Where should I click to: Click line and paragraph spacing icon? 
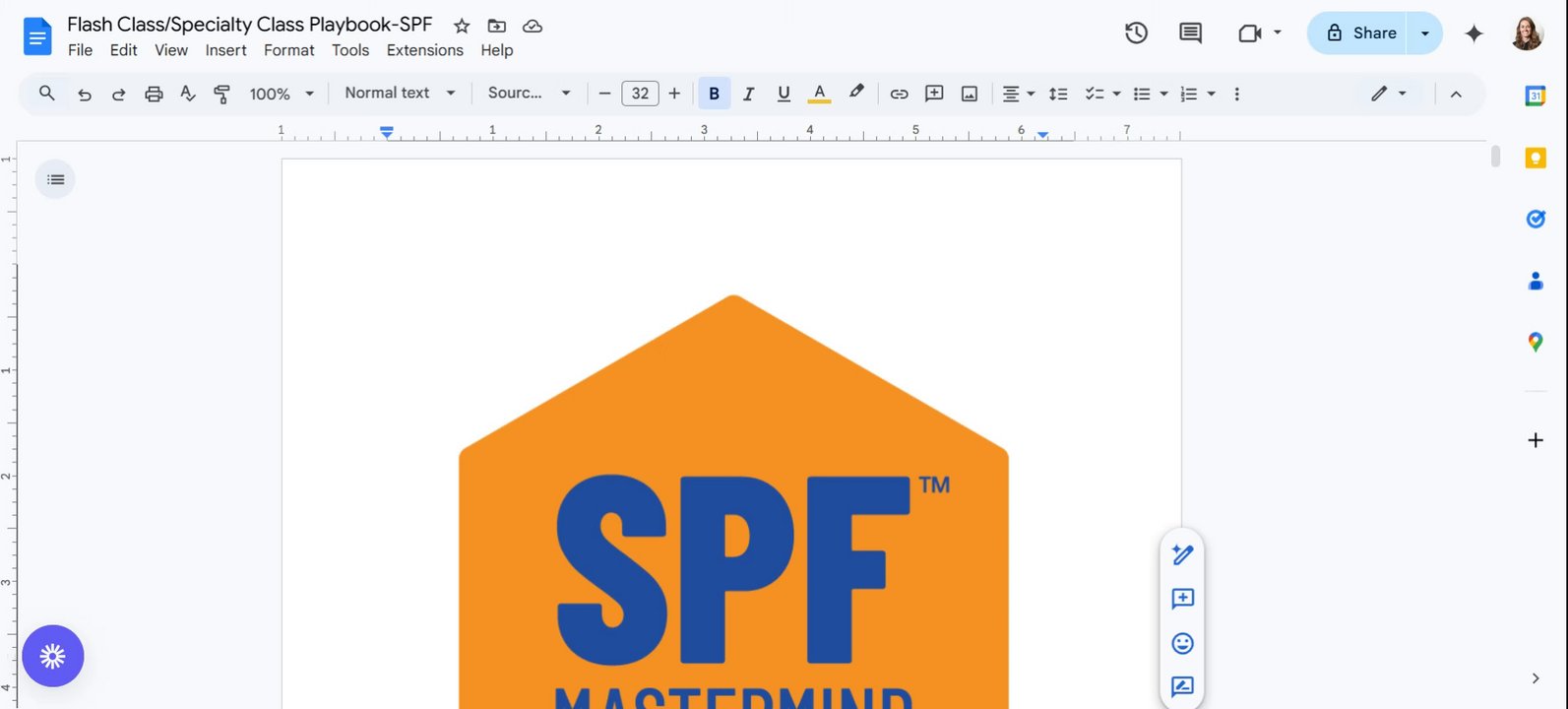pos(1058,94)
